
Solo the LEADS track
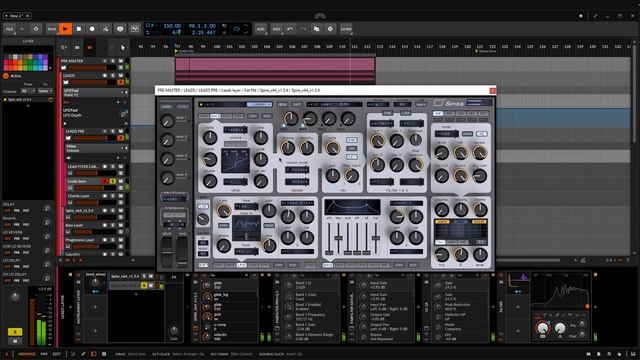coord(113,76)
